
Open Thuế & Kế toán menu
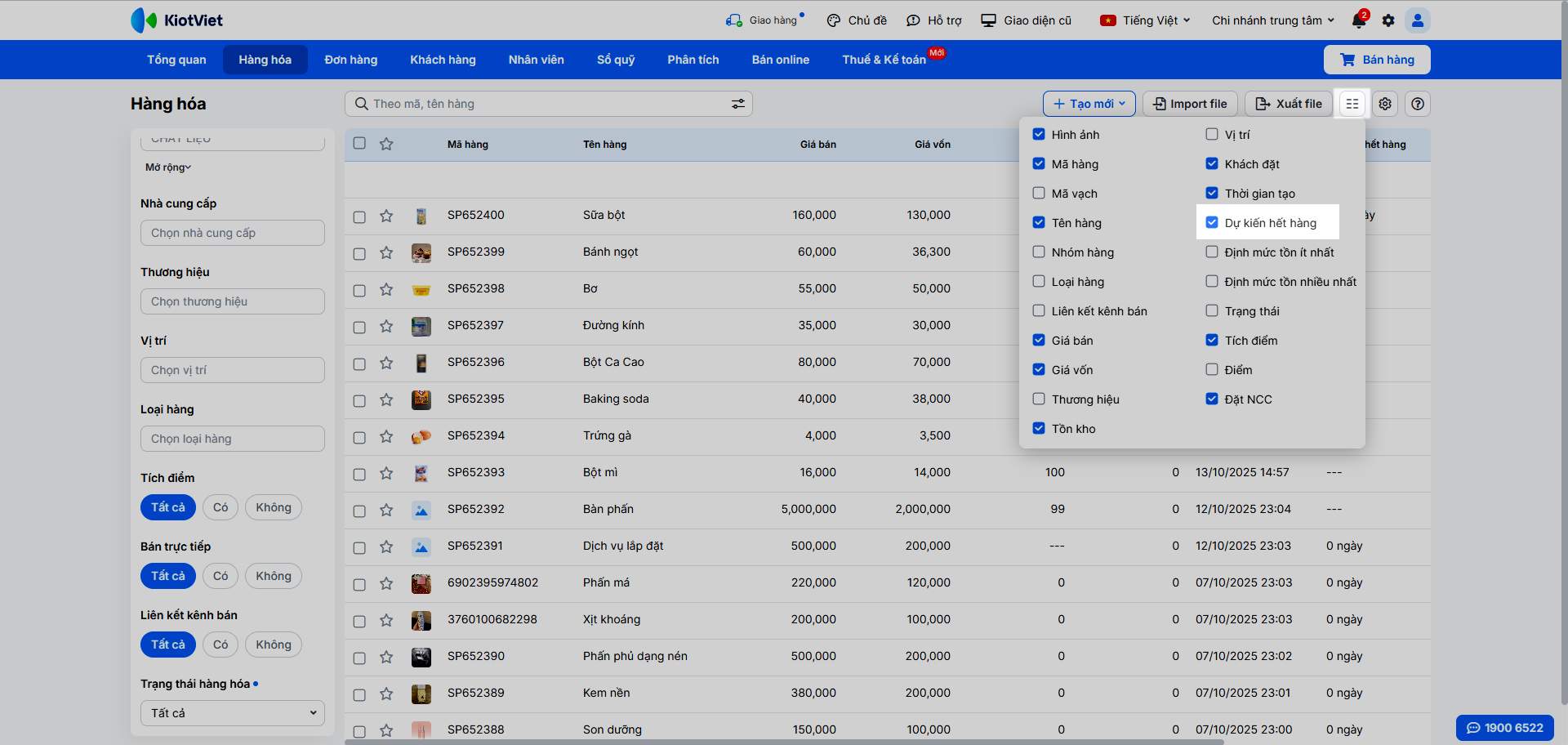tap(884, 60)
